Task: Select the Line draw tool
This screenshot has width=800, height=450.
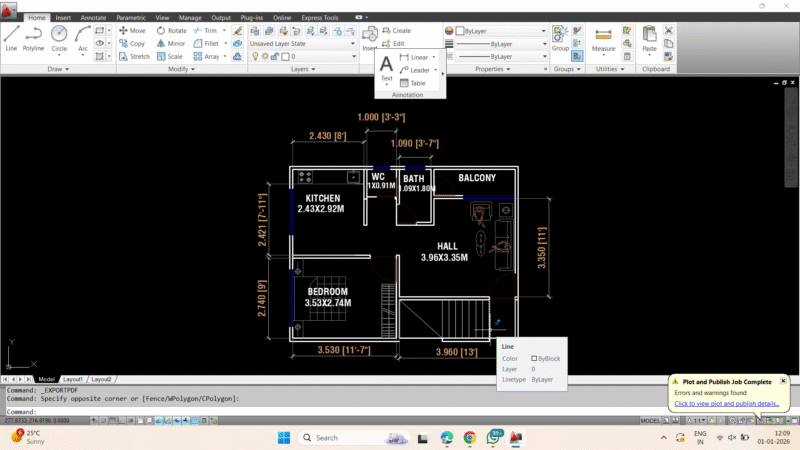Action: click(x=11, y=38)
